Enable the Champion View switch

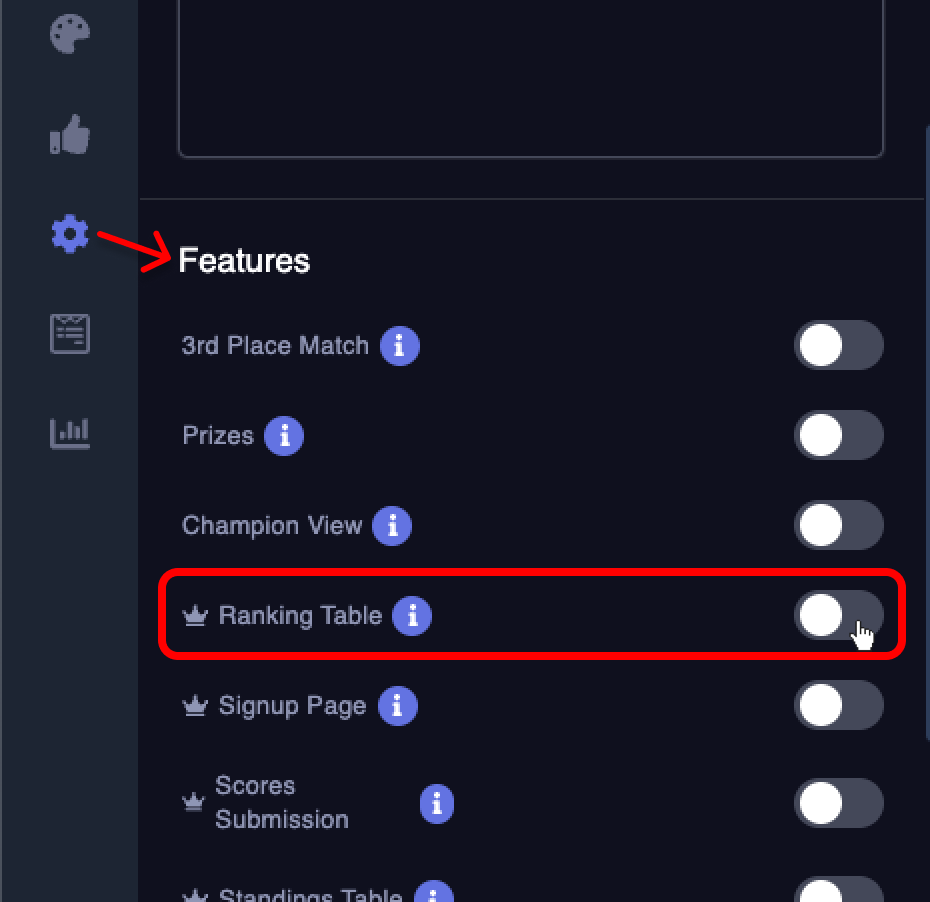tap(838, 526)
